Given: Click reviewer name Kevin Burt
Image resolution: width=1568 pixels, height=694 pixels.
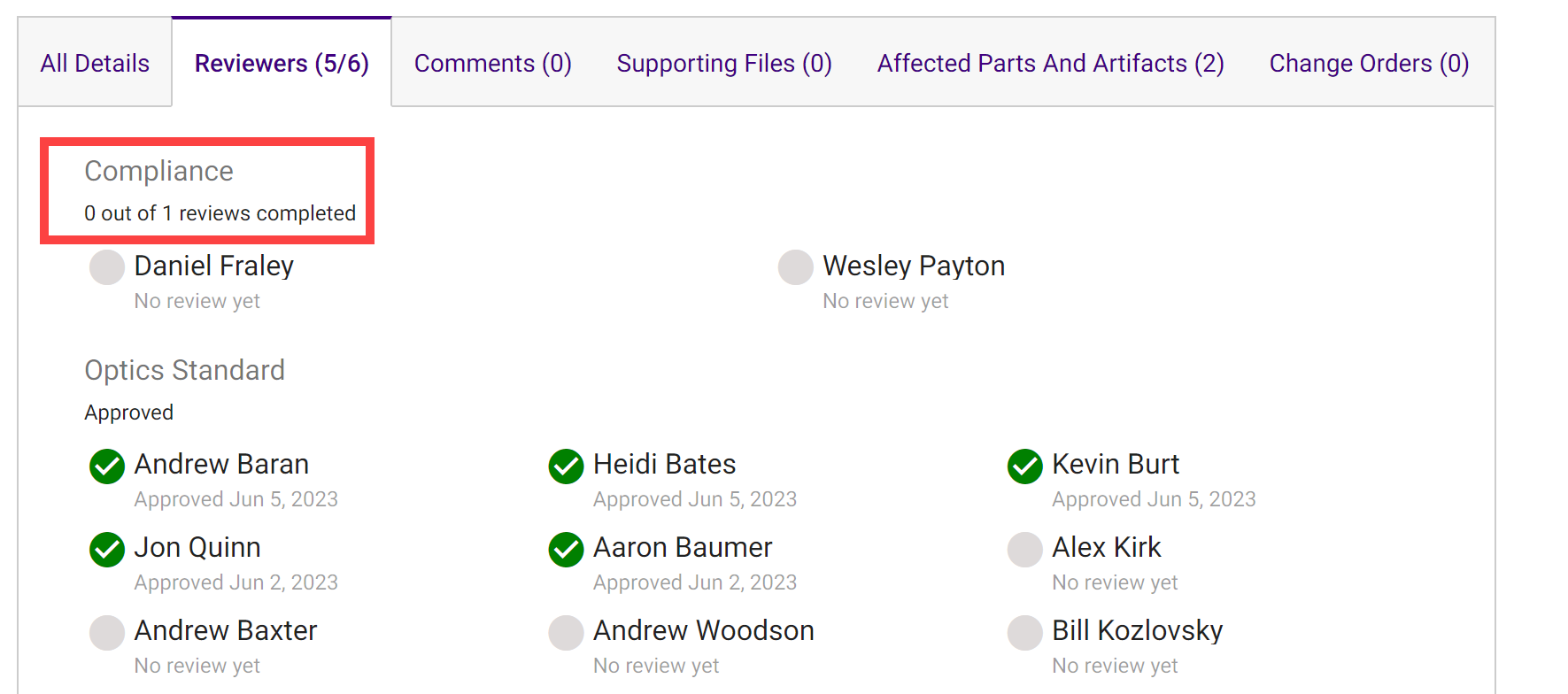Looking at the screenshot, I should point(1115,465).
